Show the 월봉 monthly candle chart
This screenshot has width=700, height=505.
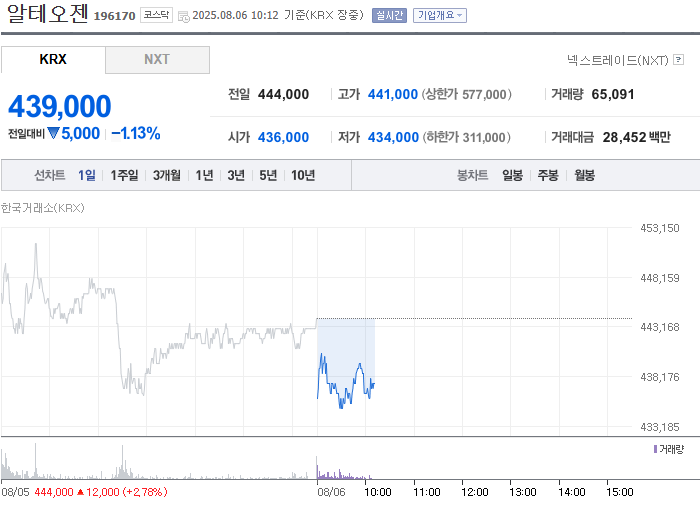point(584,175)
